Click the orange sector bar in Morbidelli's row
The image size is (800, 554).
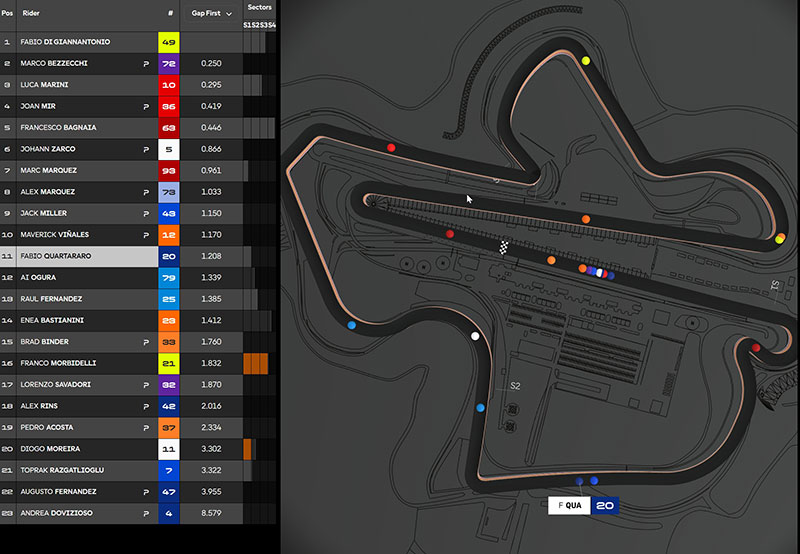click(255, 363)
